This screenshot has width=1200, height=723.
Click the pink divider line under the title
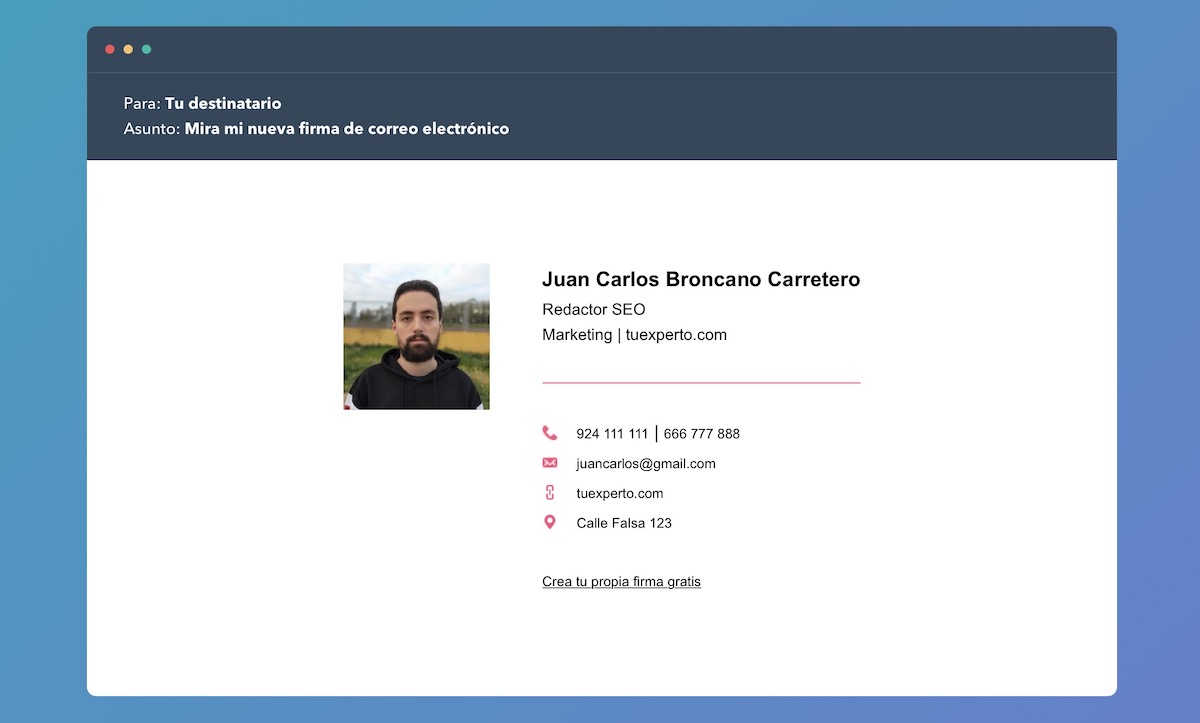[701, 381]
